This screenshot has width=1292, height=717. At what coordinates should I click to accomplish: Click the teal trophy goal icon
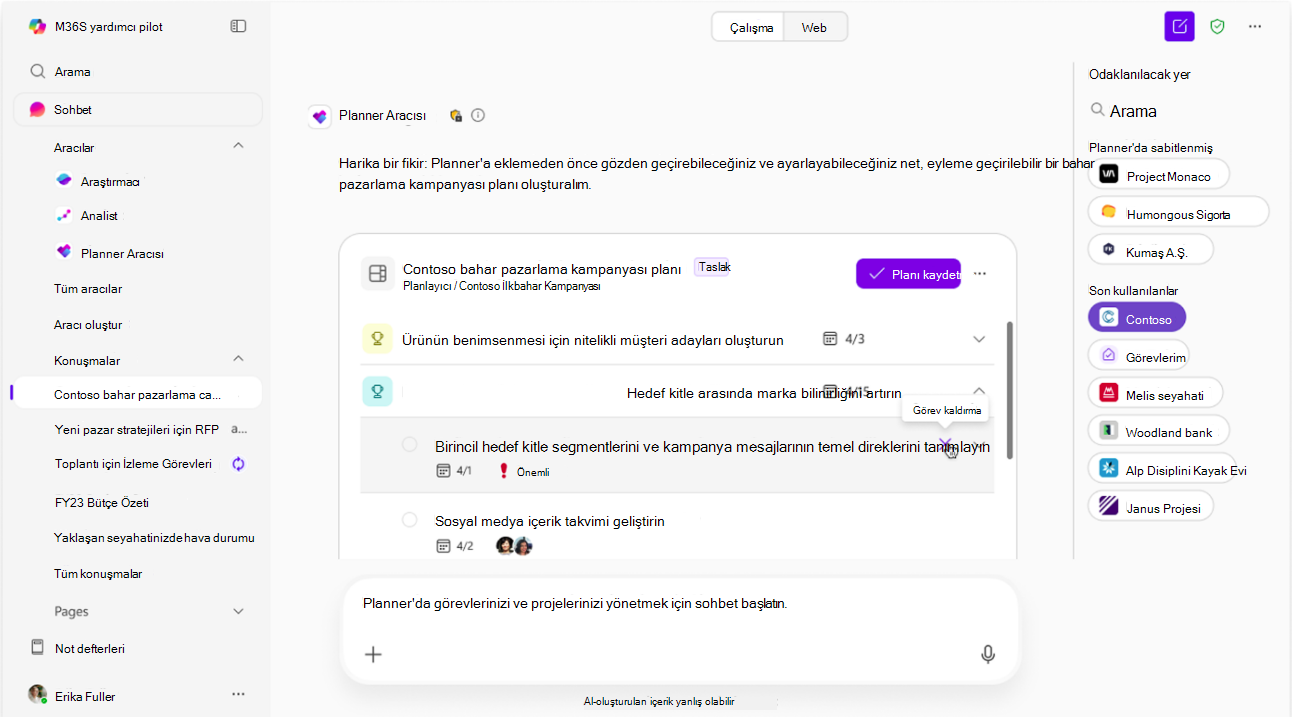377,392
